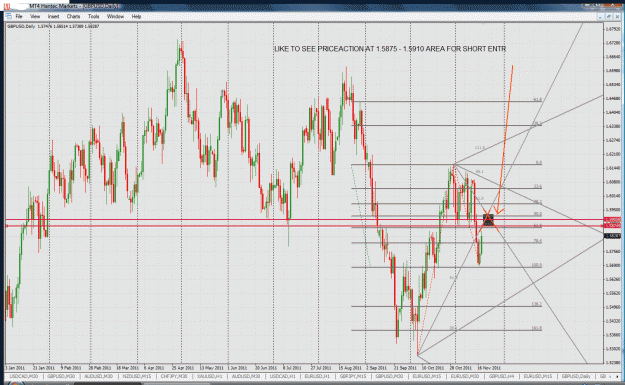Click the Windows Start button
The height and width of the screenshot is (385, 625).
tap(15, 383)
